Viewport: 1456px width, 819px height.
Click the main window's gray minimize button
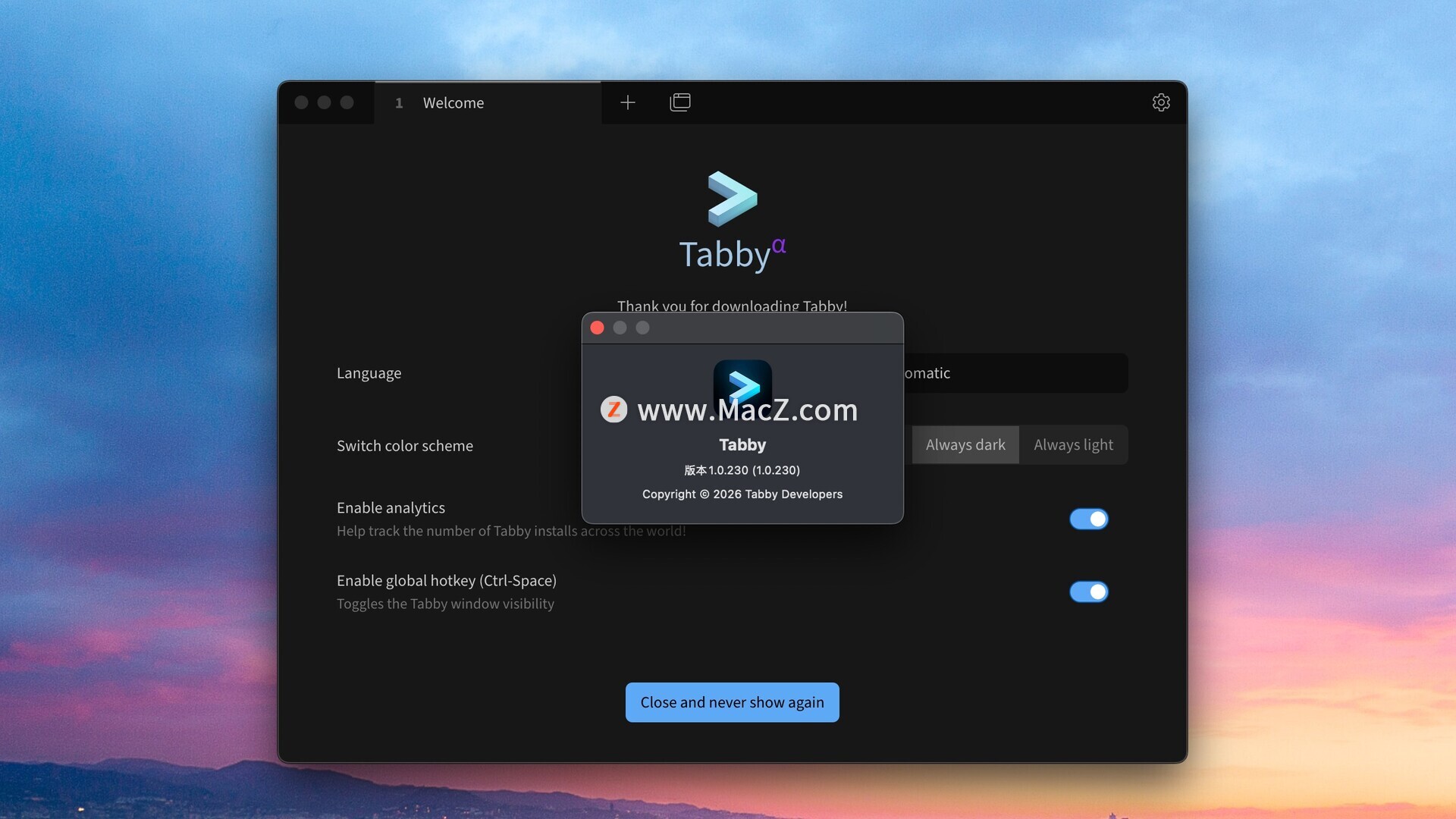(324, 102)
